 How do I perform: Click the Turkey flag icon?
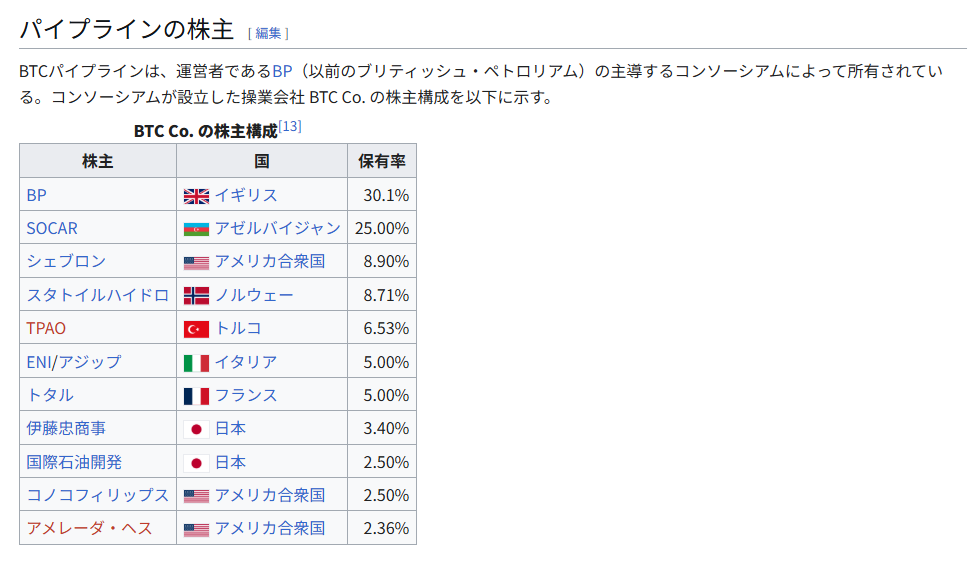[x=196, y=328]
